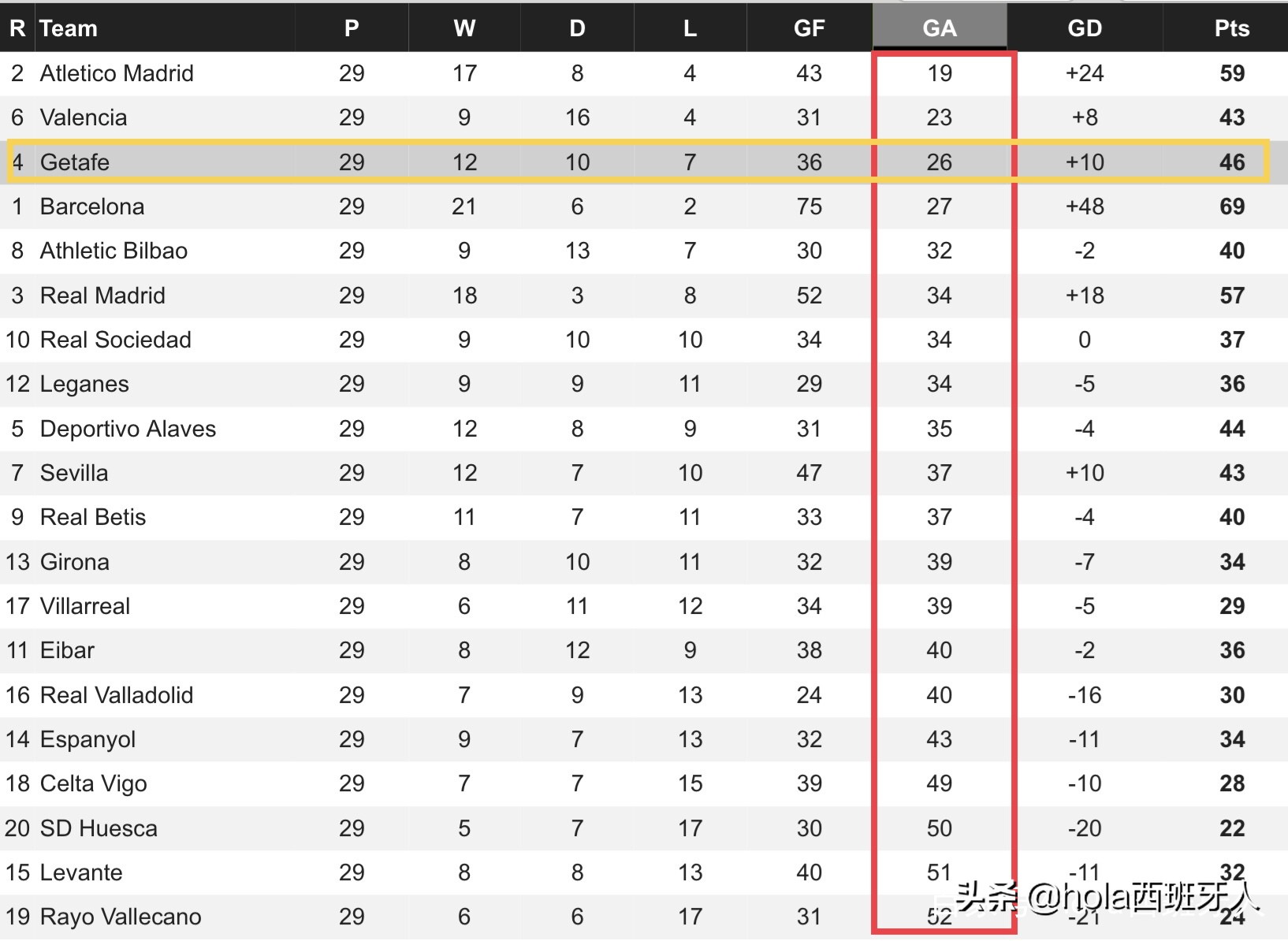The height and width of the screenshot is (941, 1288).
Task: Click the GF column header
Action: [809, 28]
